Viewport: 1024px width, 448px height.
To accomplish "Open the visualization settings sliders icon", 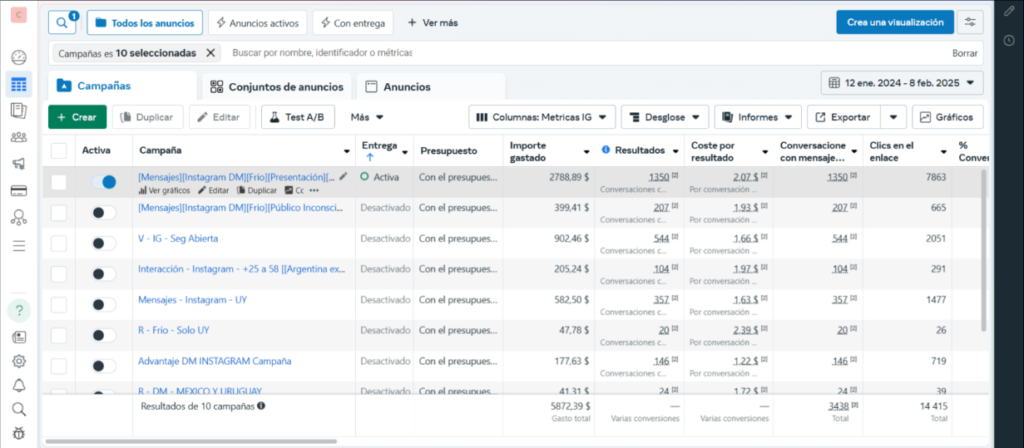I will [970, 22].
